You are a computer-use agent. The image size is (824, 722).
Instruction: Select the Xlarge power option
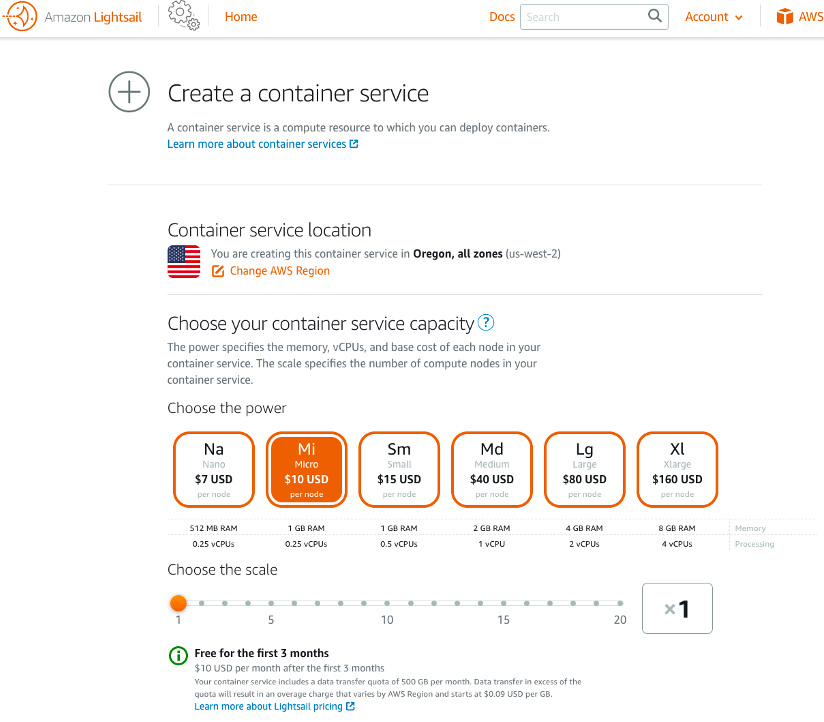(x=677, y=469)
